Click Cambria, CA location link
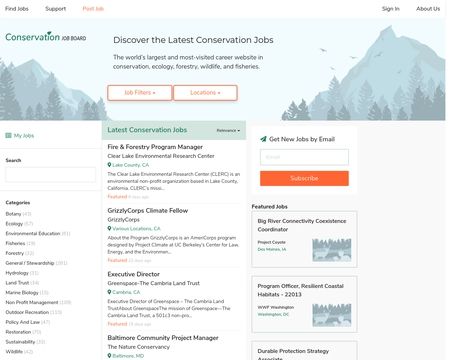The height and width of the screenshot is (360, 450). pos(126,292)
